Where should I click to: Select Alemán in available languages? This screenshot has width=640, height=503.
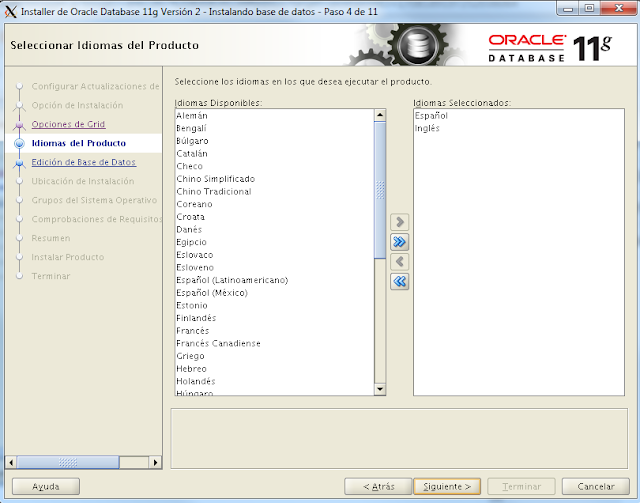pos(274,116)
